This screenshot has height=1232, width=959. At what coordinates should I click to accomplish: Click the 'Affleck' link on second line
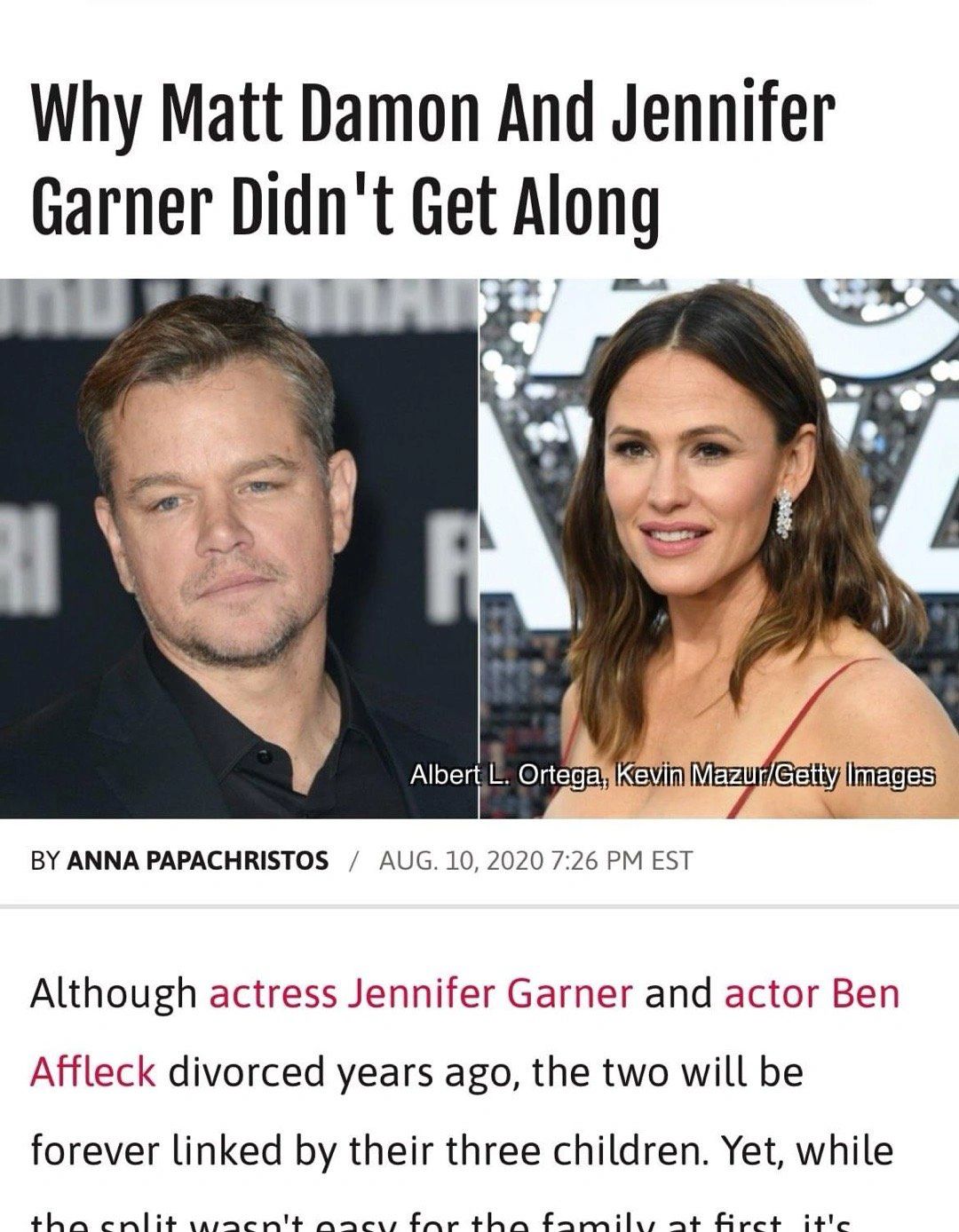click(92, 1072)
